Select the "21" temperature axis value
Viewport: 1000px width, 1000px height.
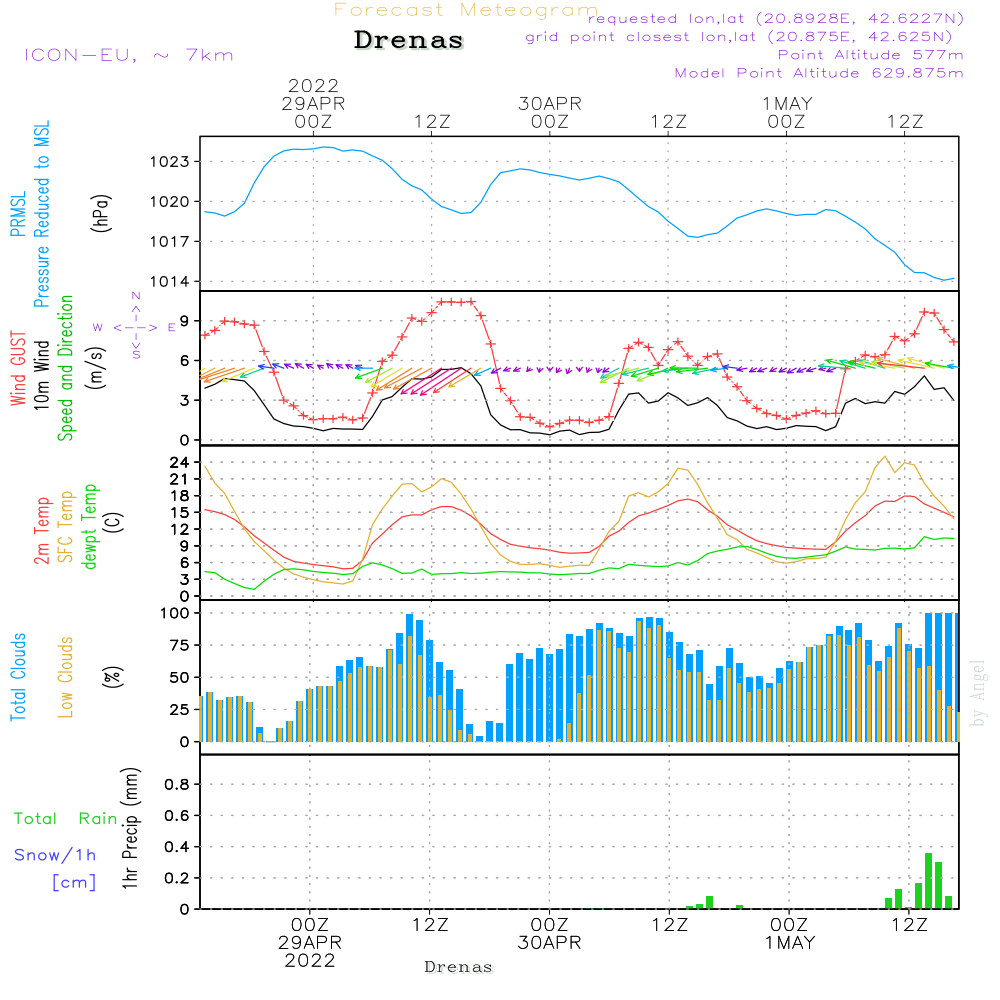[179, 479]
